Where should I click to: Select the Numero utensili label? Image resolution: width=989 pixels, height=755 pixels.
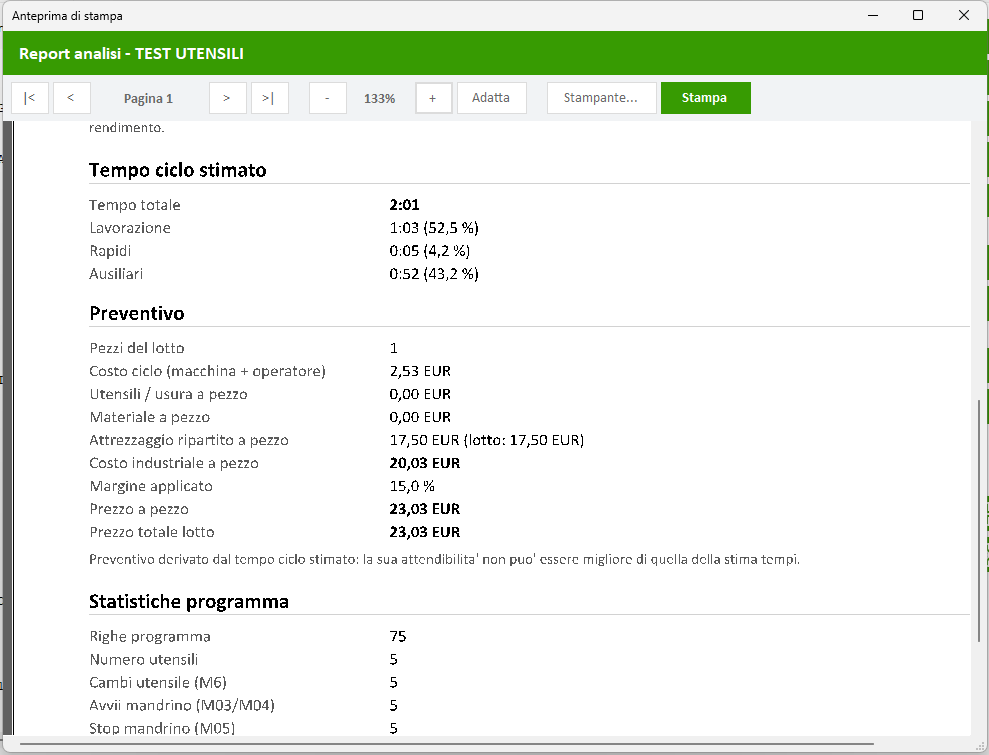coord(144,659)
